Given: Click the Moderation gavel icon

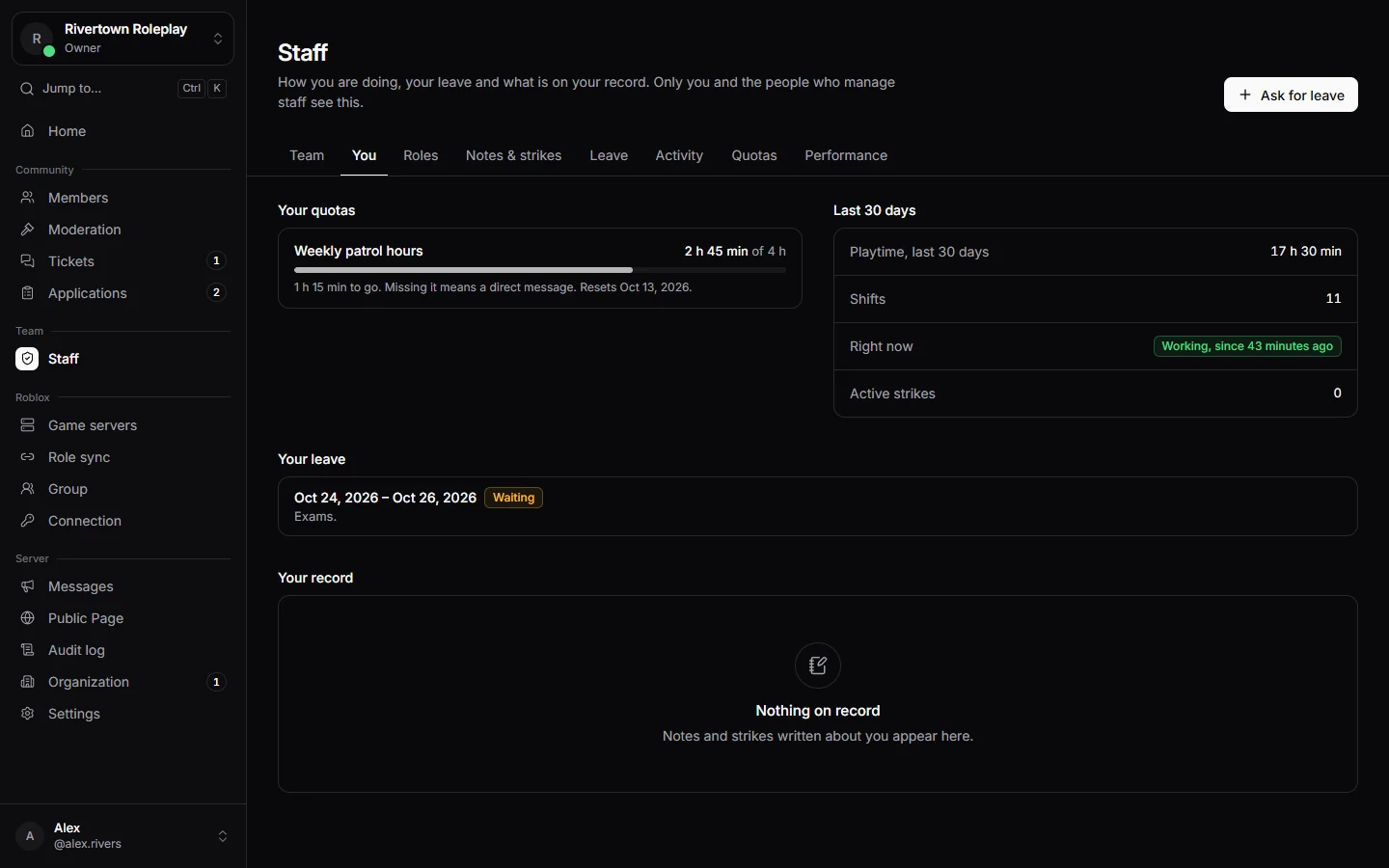Looking at the screenshot, I should tap(28, 230).
